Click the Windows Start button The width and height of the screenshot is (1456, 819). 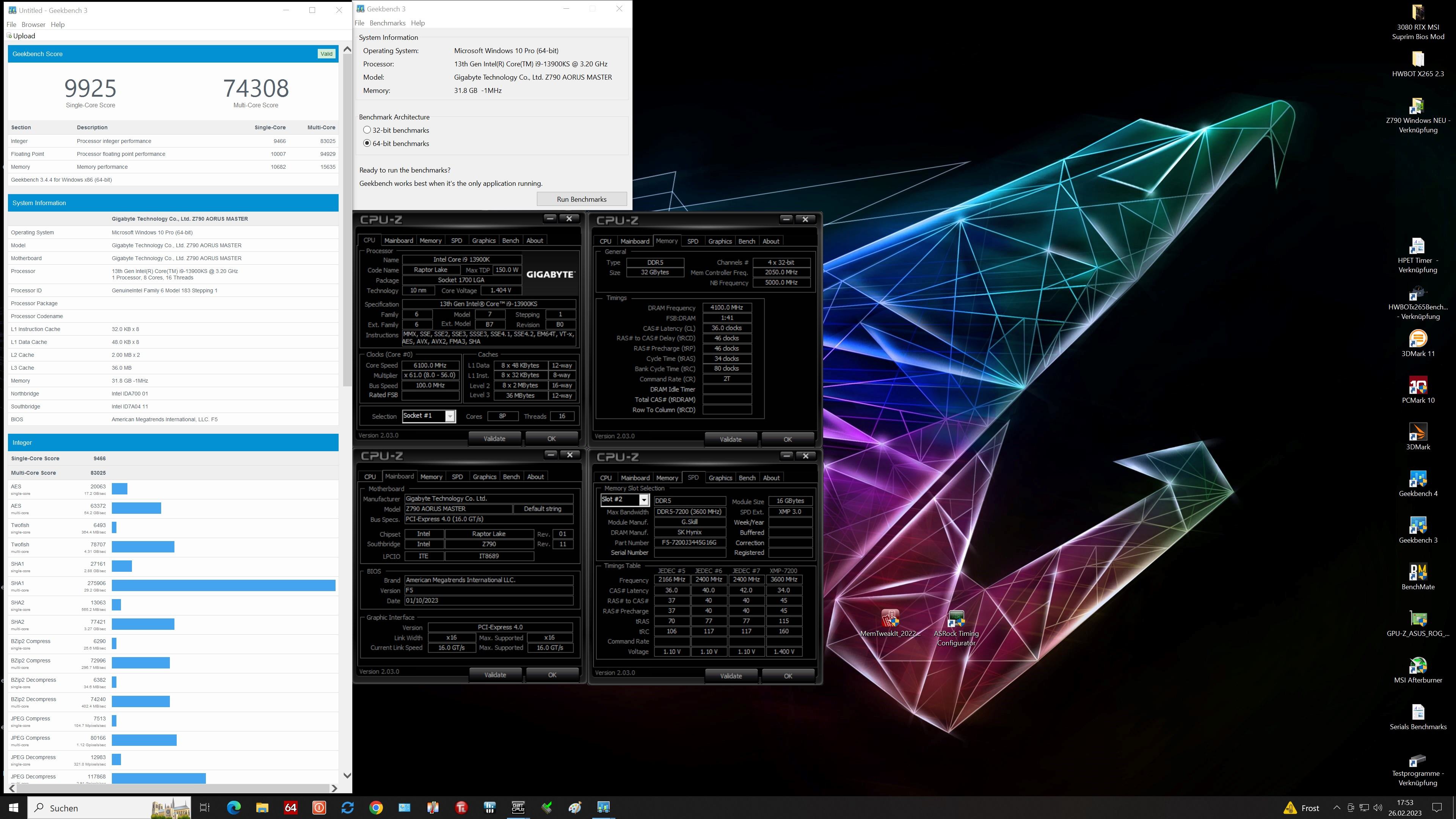pos(14,808)
